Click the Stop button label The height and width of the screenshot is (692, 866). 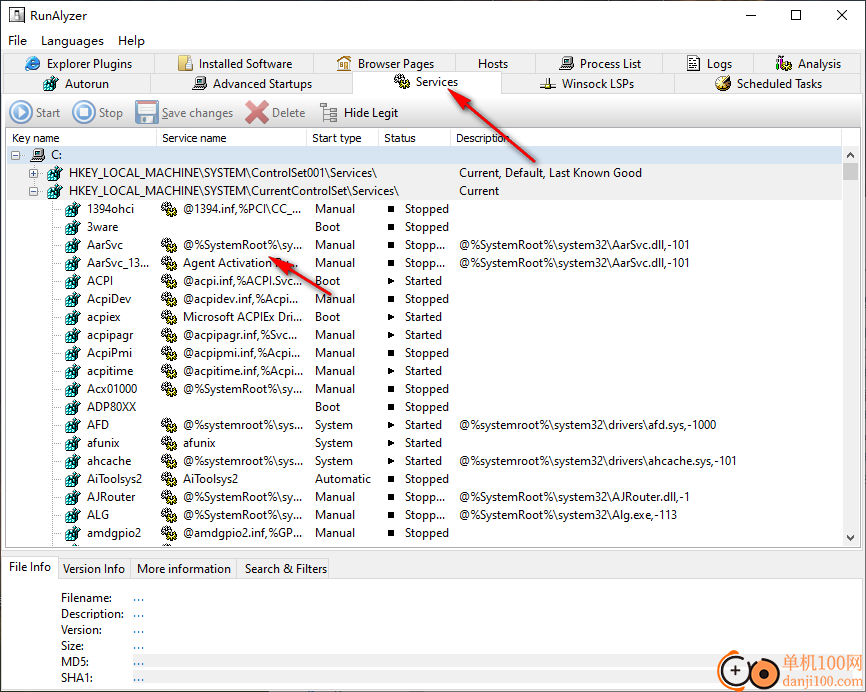110,113
